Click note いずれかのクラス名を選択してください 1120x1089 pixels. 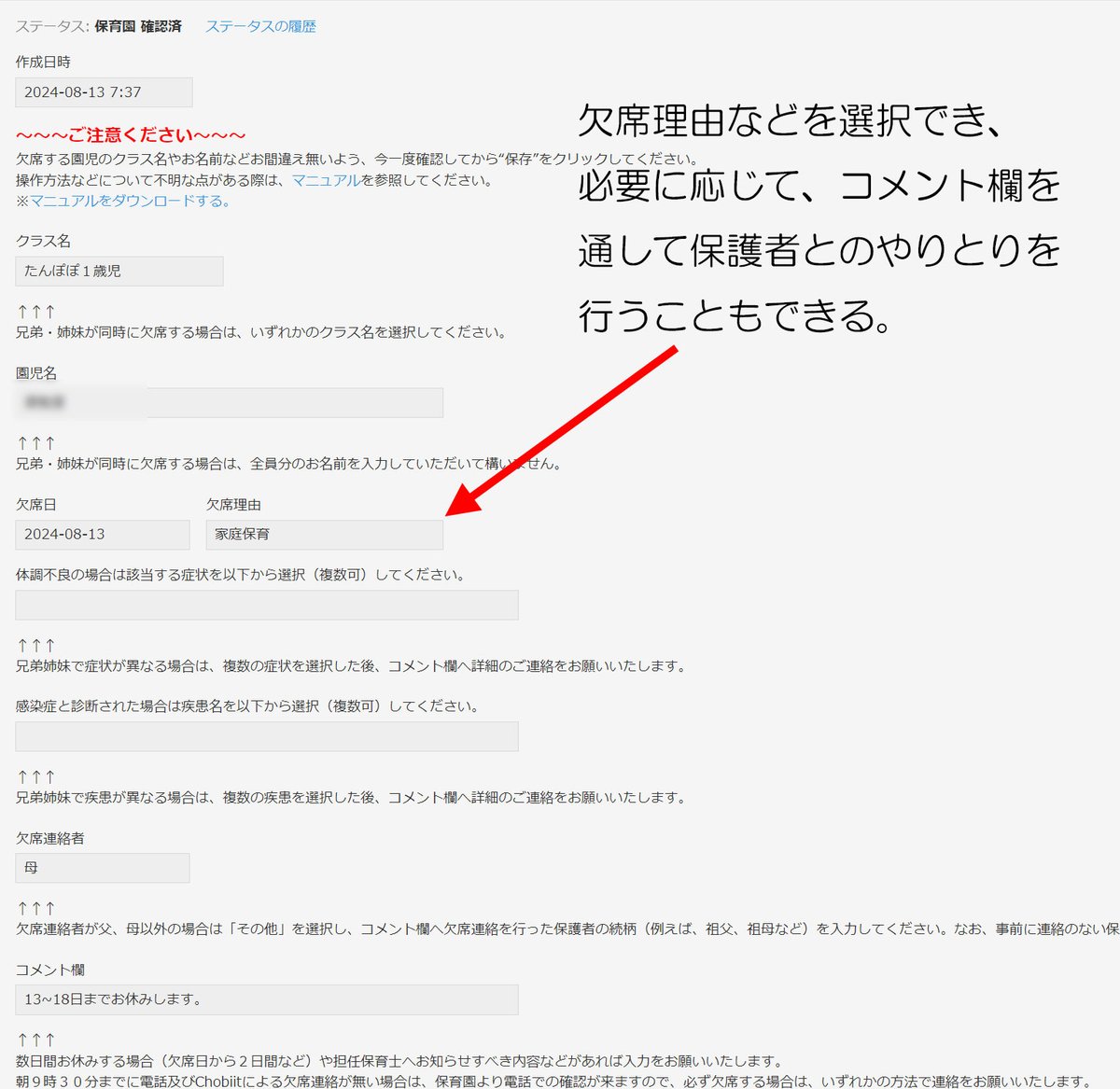pyautogui.click(x=262, y=332)
